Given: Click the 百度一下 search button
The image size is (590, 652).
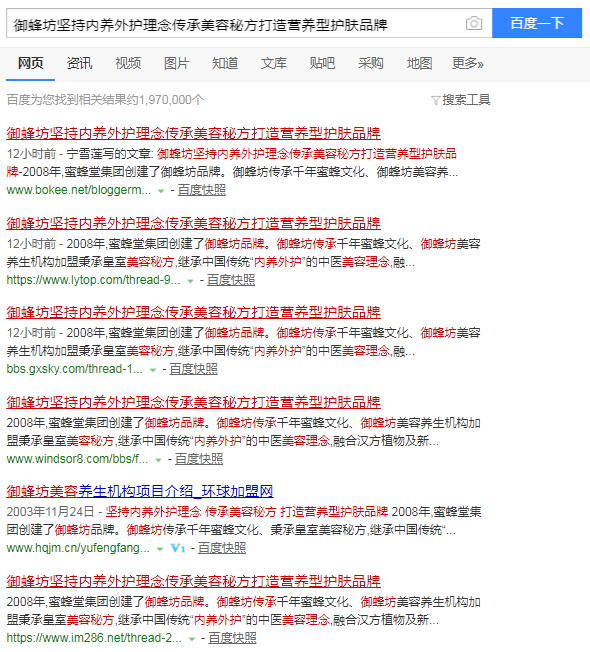Looking at the screenshot, I should coord(537,23).
